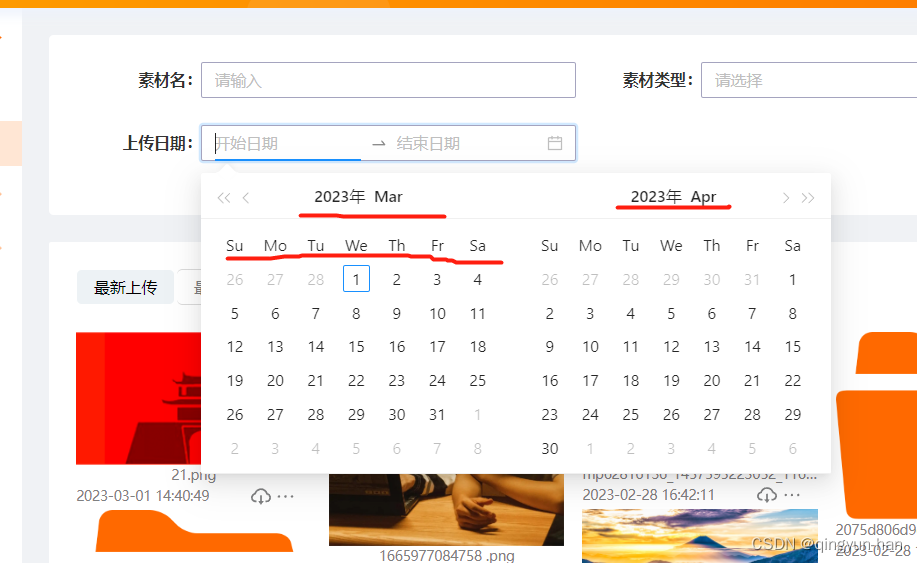This screenshot has width=917, height=563.
Task: Open the hands-on-table photo thumbnail
Action: [x=446, y=509]
